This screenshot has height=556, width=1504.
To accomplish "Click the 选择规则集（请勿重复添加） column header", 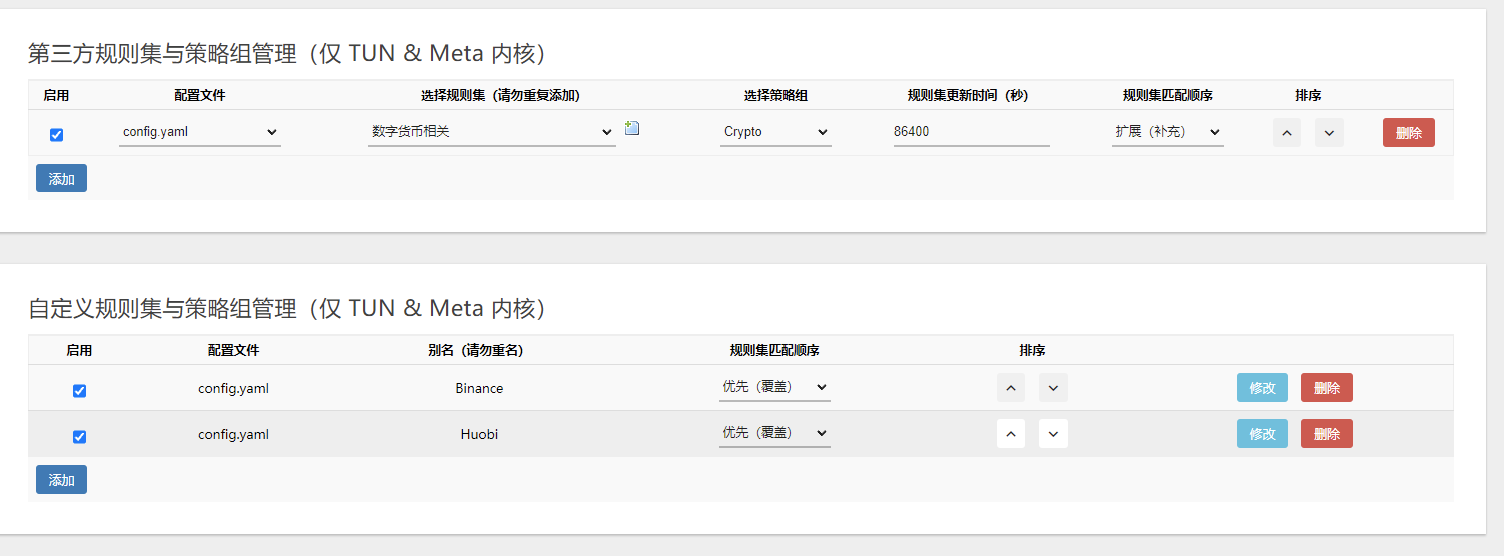I will [x=500, y=96].
